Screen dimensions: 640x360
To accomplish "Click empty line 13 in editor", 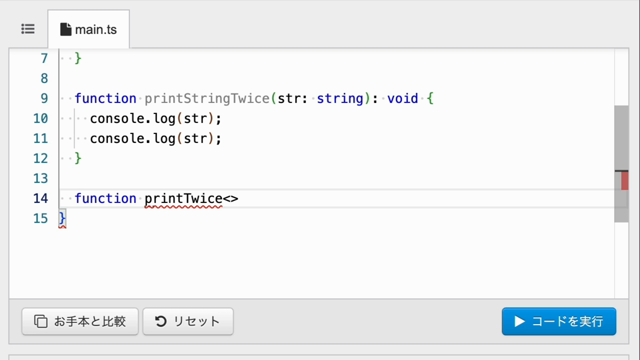I will (335, 178).
